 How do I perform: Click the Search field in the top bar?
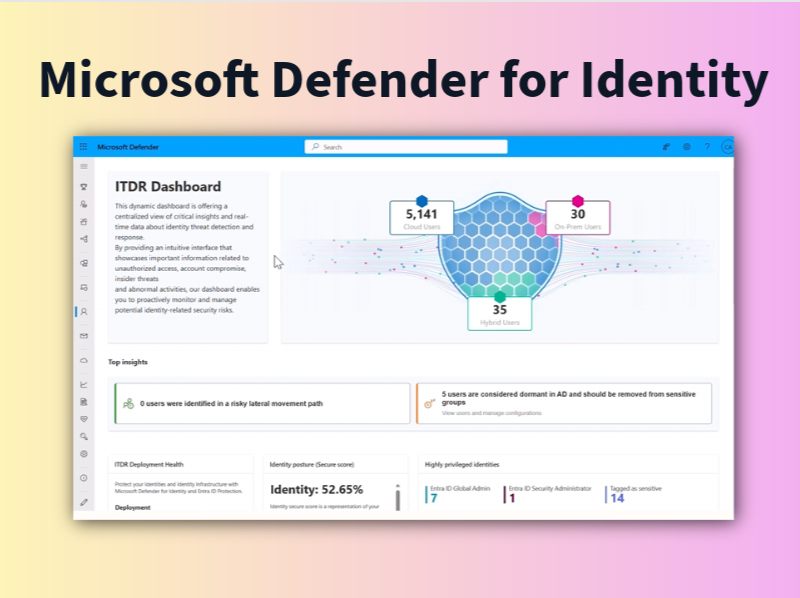405,146
